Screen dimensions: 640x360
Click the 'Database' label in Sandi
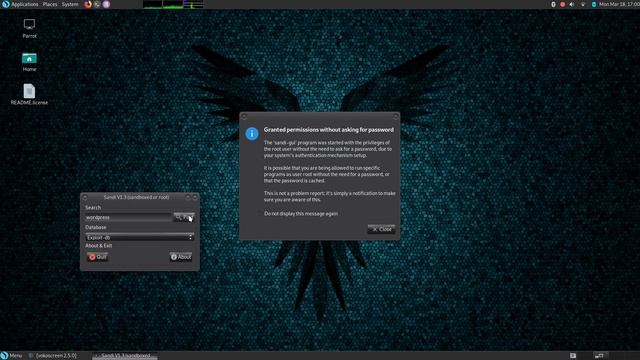click(x=96, y=227)
